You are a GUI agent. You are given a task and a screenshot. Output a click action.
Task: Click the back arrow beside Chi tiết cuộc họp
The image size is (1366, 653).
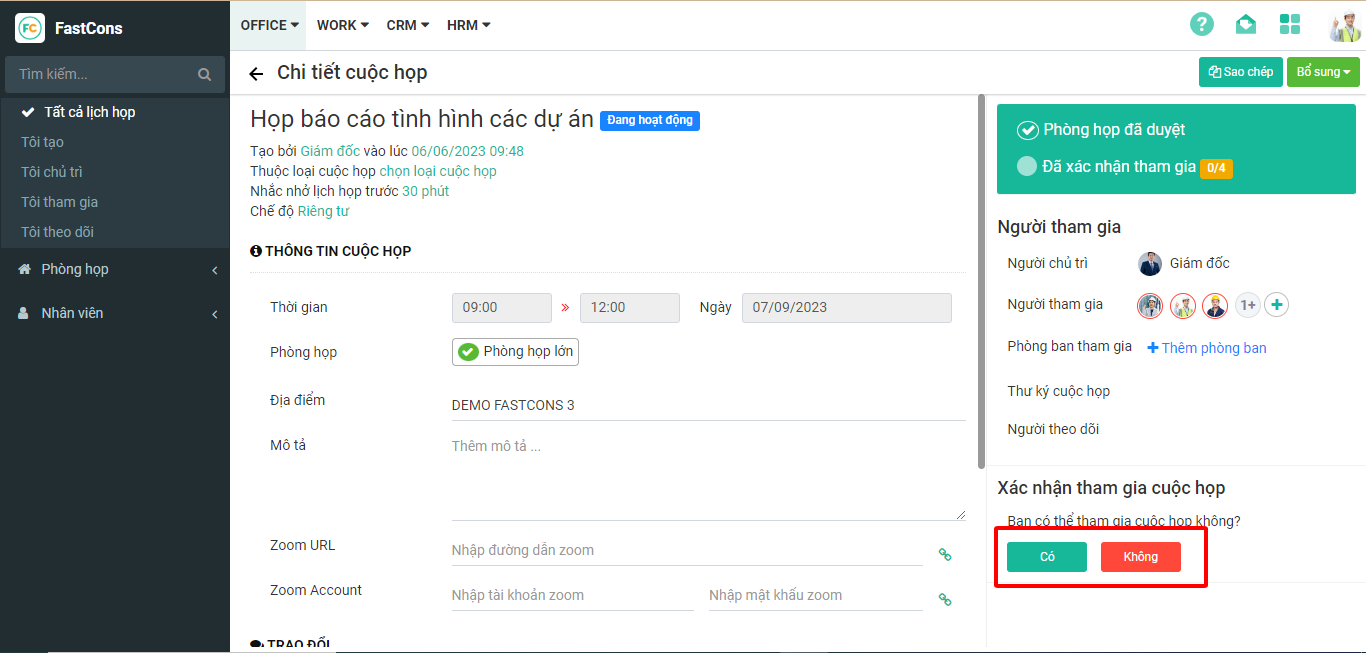[x=256, y=74]
